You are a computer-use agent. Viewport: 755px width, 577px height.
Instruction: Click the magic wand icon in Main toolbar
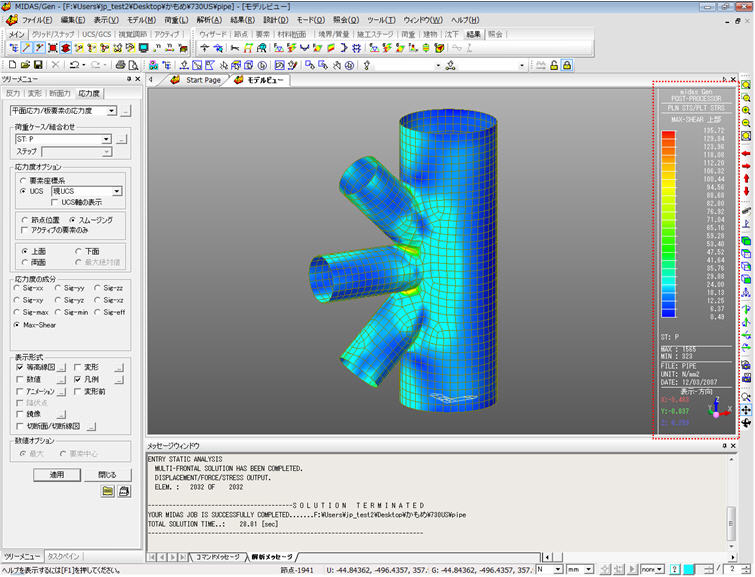pos(27,48)
